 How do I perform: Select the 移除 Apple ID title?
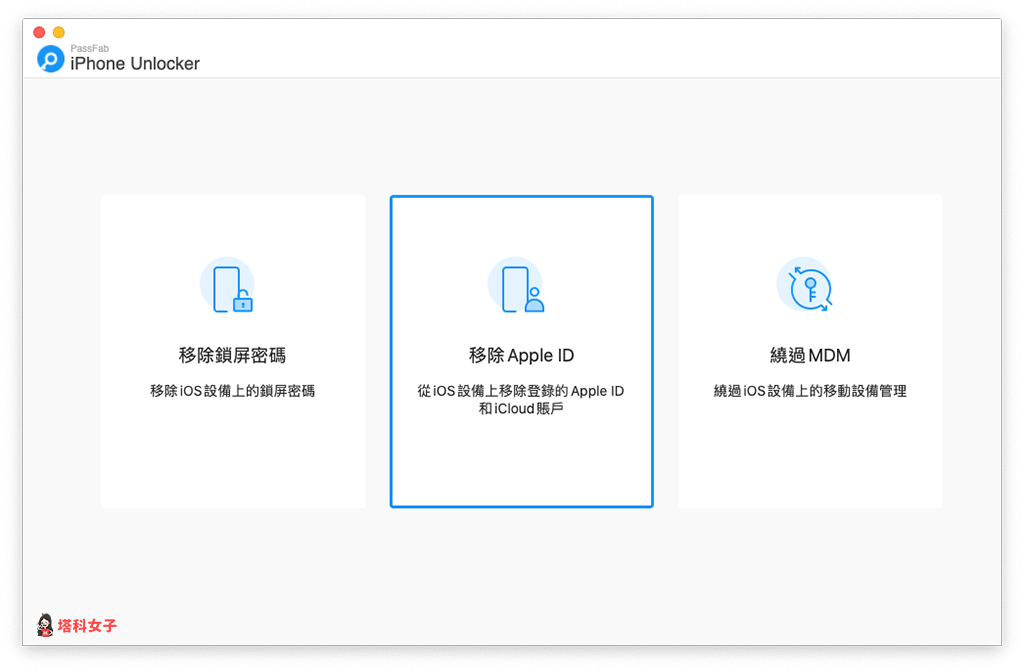coord(521,355)
